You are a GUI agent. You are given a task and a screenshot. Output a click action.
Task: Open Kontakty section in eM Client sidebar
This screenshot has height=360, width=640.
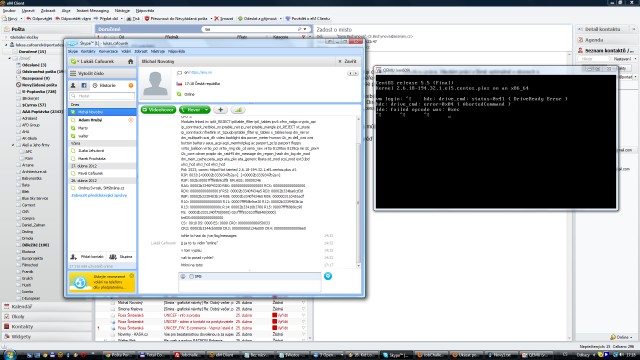pos(47,327)
